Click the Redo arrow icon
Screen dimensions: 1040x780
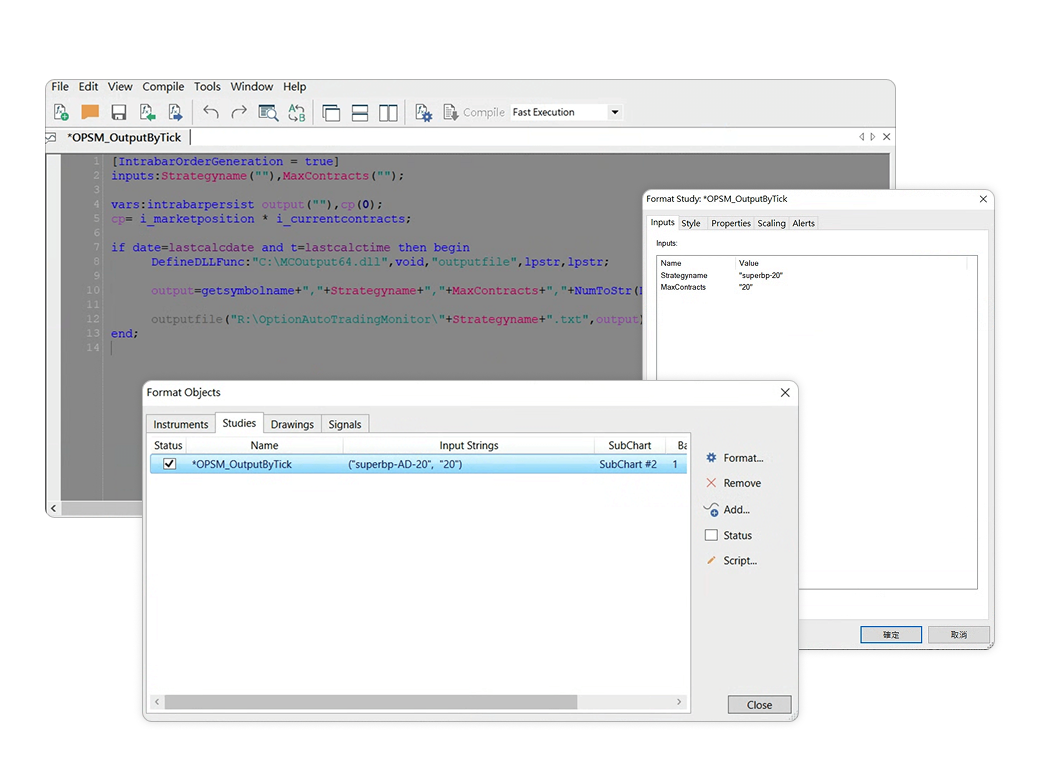click(x=239, y=112)
